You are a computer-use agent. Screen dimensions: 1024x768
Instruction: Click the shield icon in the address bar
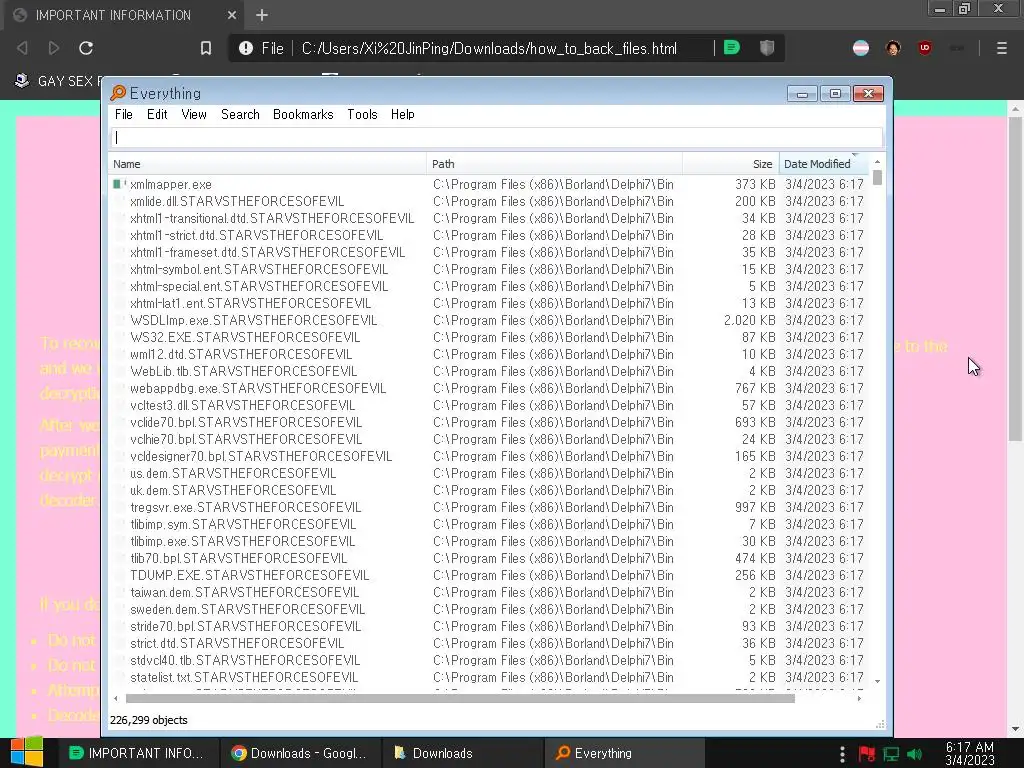point(767,48)
